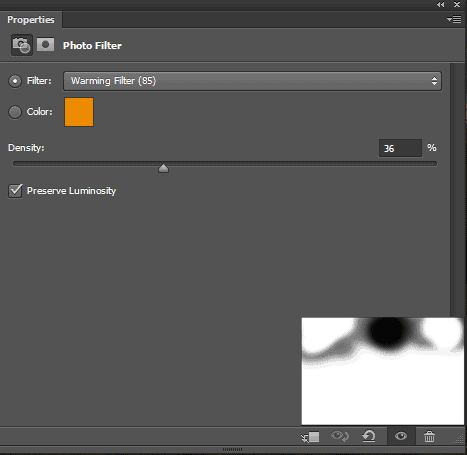Click the Density slider handle
Screen dimensions: 467x455
163,168
